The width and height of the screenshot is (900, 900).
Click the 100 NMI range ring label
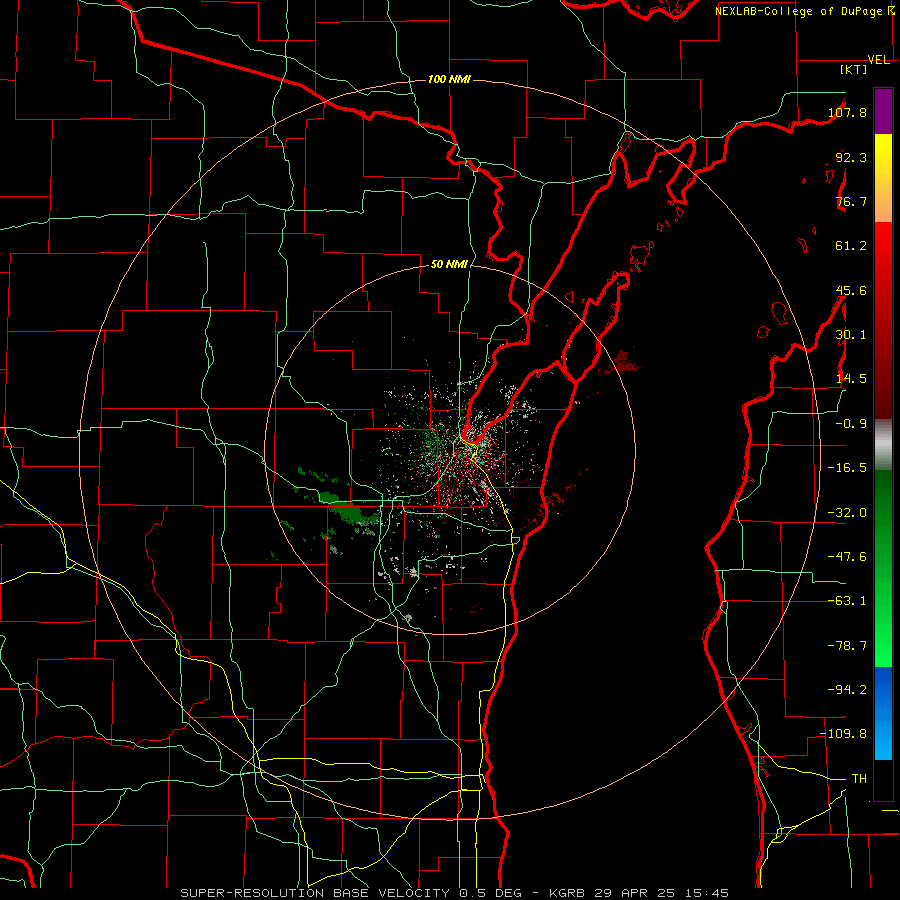(x=449, y=79)
